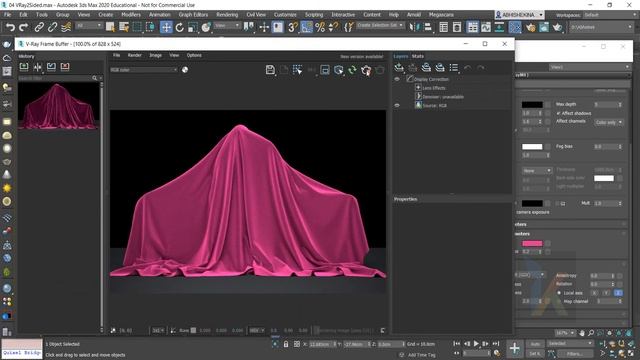This screenshot has width=640, height=360.
Task: Choose the Rectangular Selection Region tool
Action: [137, 27]
